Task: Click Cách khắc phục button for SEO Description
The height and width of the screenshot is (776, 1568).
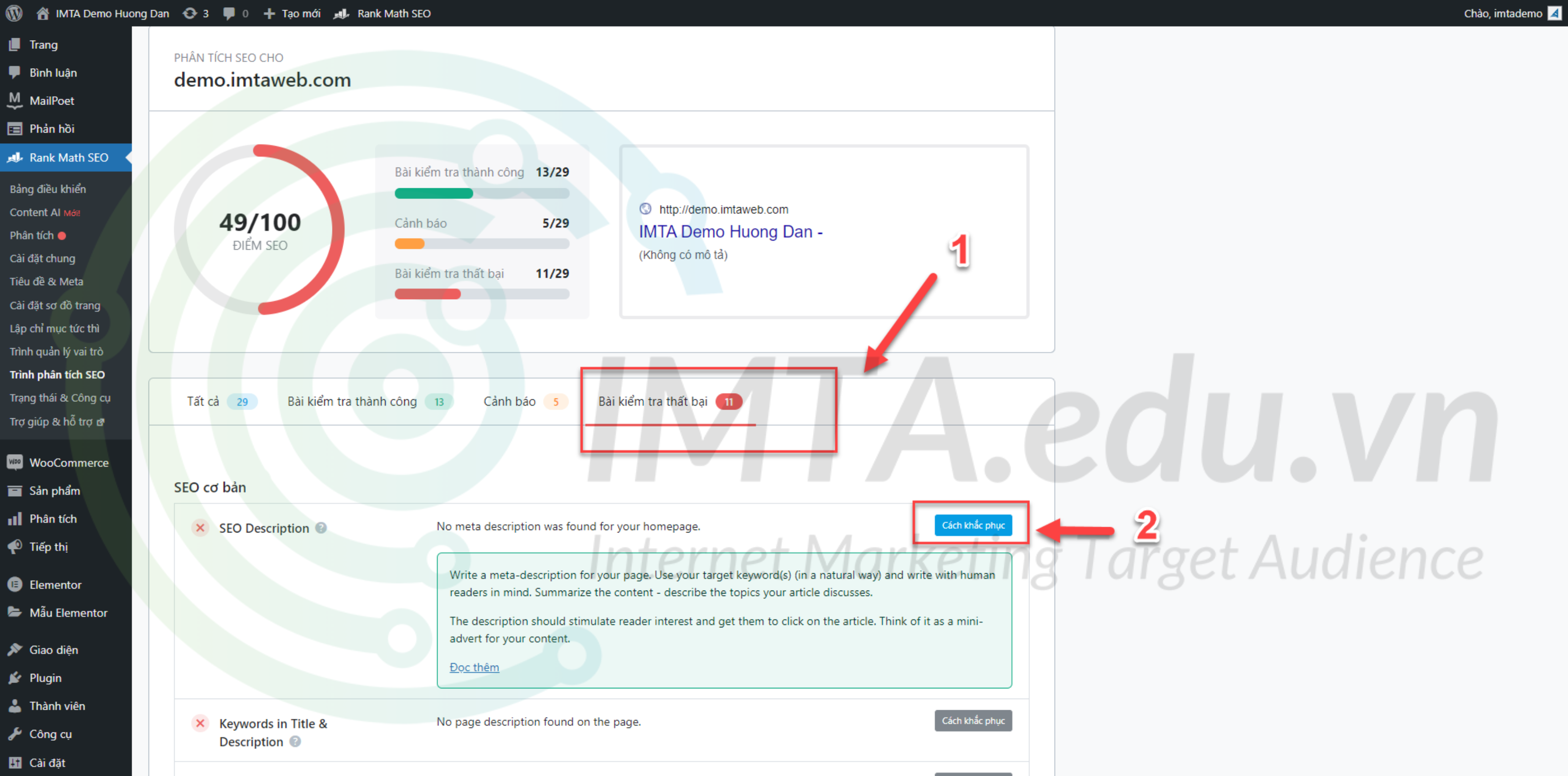Action: pos(974,524)
